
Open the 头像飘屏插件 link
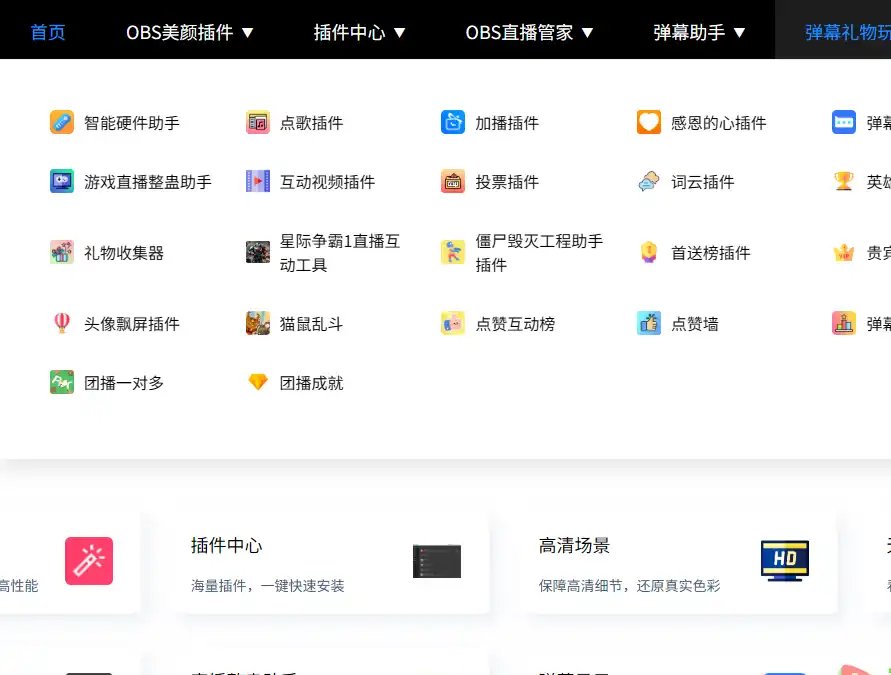pos(132,324)
